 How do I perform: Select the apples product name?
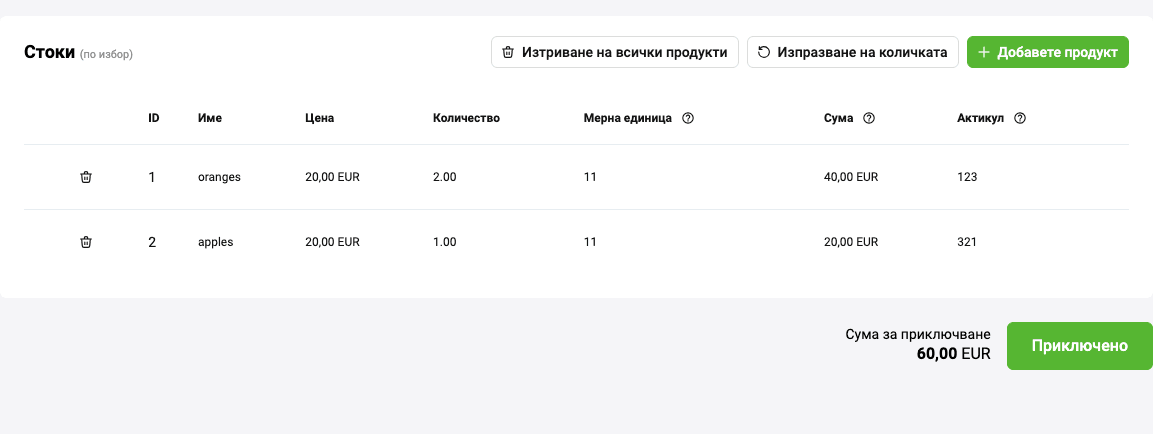[x=215, y=242]
